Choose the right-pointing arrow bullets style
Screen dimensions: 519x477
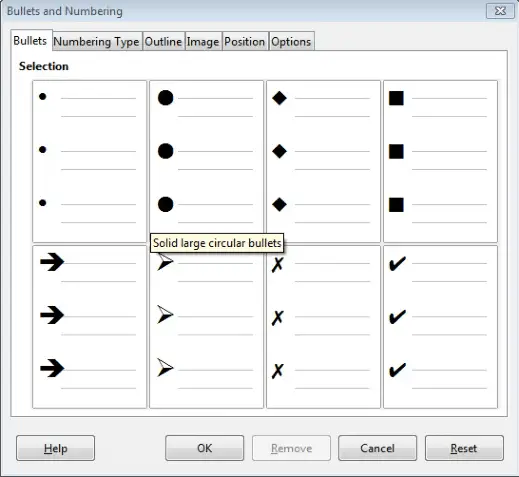(x=89, y=327)
